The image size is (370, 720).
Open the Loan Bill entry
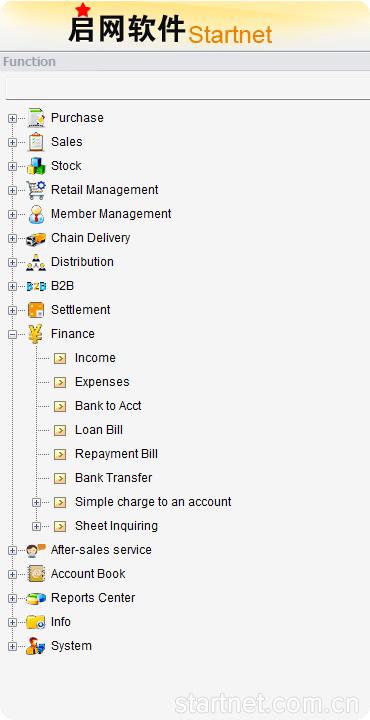(99, 430)
